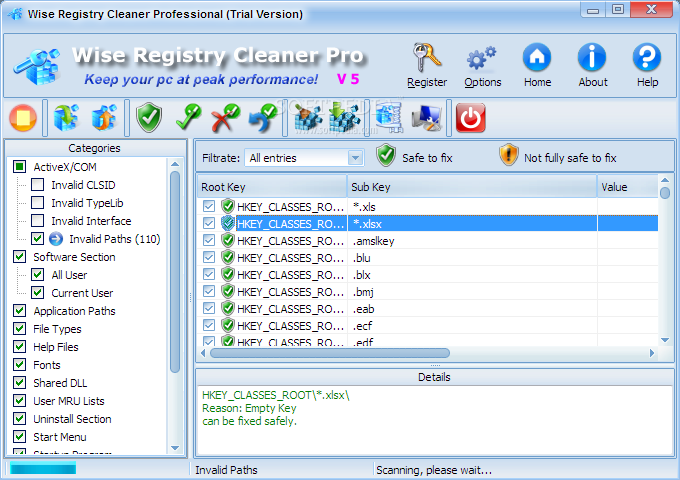Click the green shield checkmark toolbar icon

tap(149, 118)
